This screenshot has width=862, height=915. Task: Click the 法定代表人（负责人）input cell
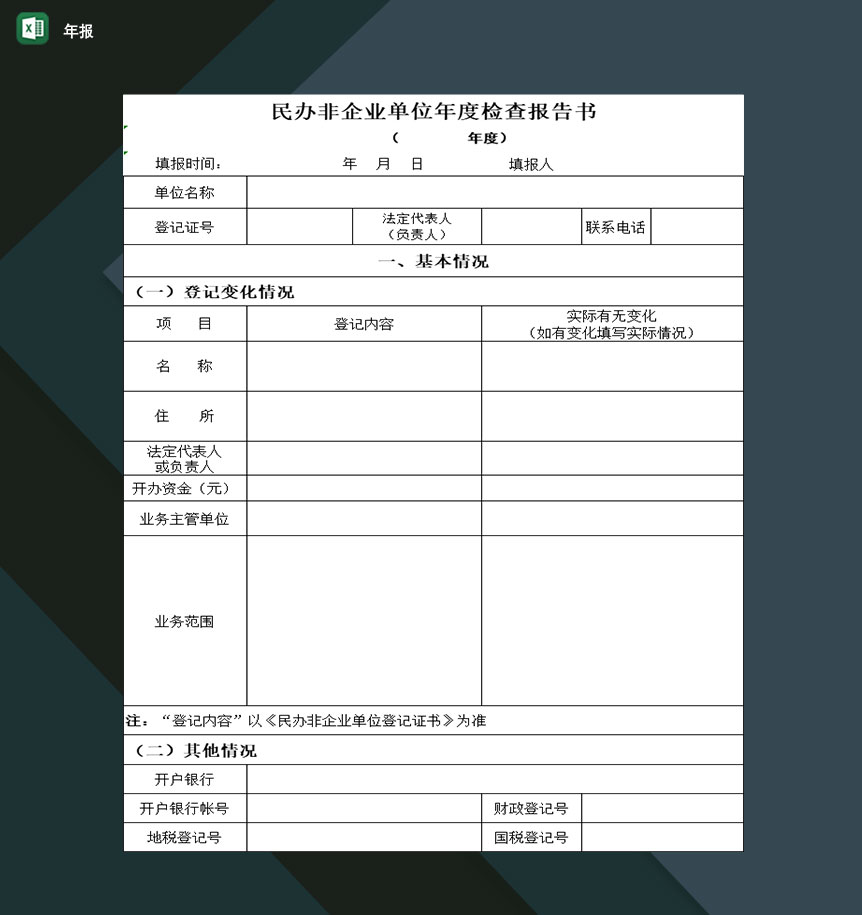[530, 225]
